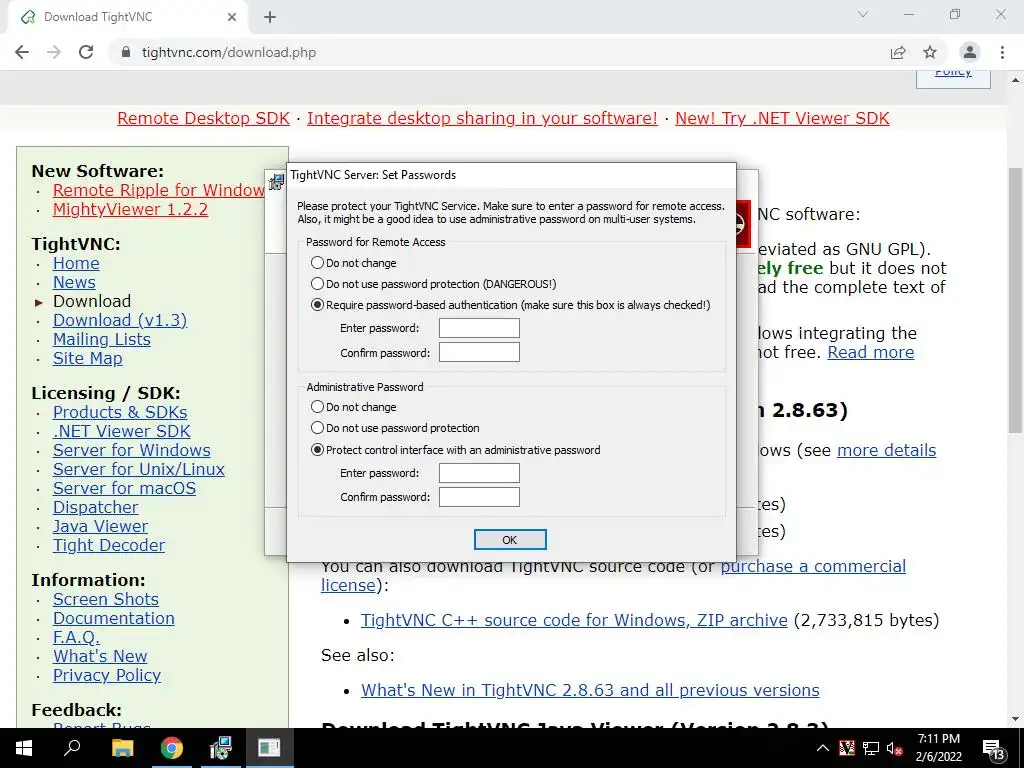Click the address bar URL
The image size is (1024, 768).
tap(229, 52)
